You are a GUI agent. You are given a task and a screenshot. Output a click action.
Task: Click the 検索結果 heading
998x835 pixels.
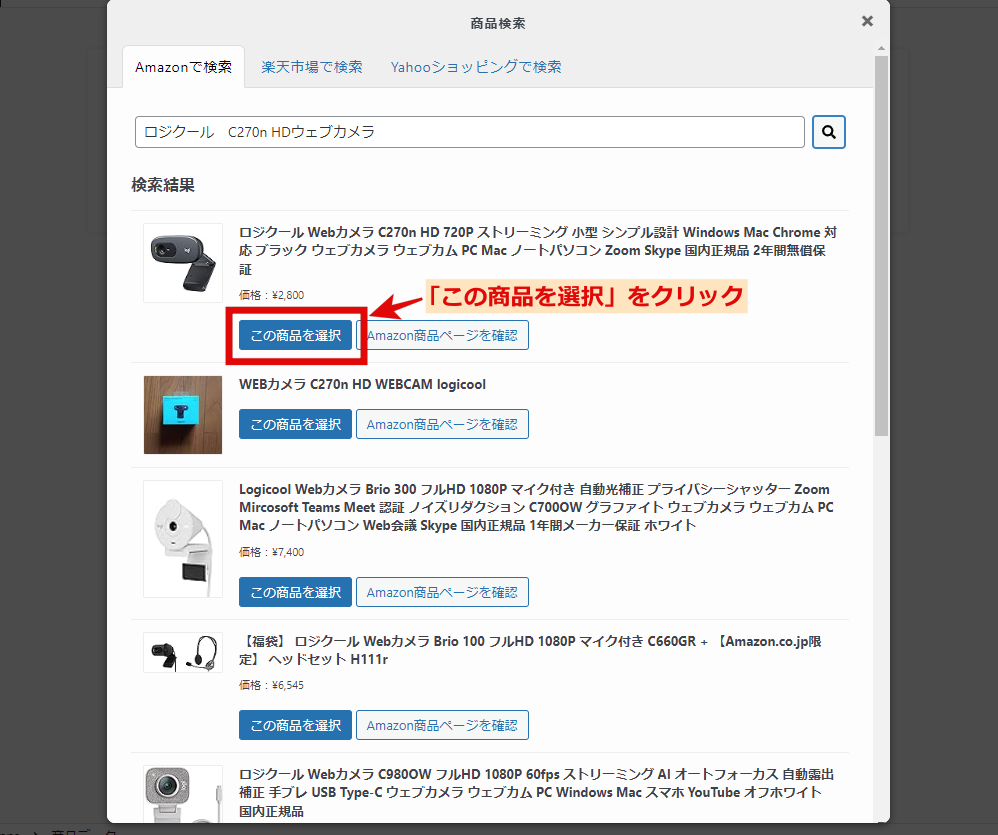pyautogui.click(x=163, y=185)
